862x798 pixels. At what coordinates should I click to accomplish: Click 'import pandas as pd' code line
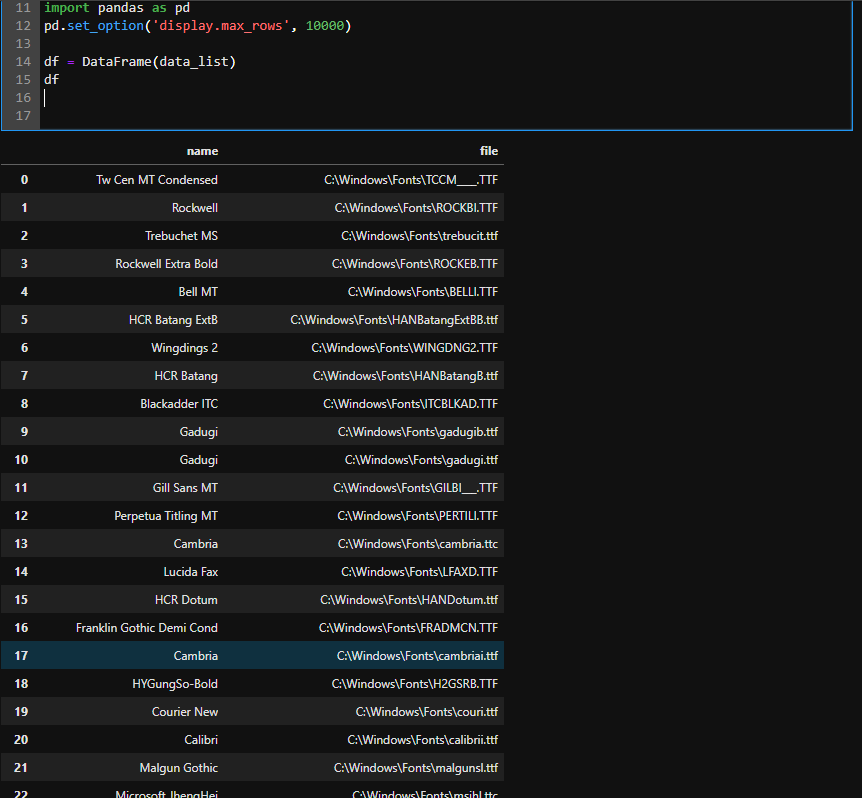pos(117,8)
